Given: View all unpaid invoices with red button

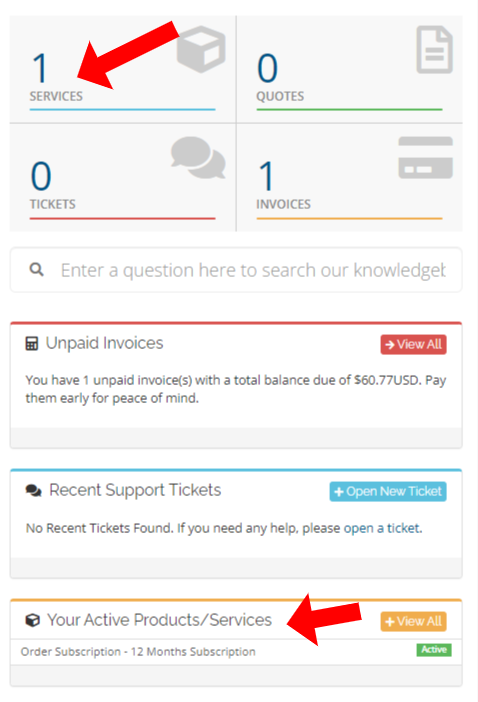Looking at the screenshot, I should tap(414, 344).
